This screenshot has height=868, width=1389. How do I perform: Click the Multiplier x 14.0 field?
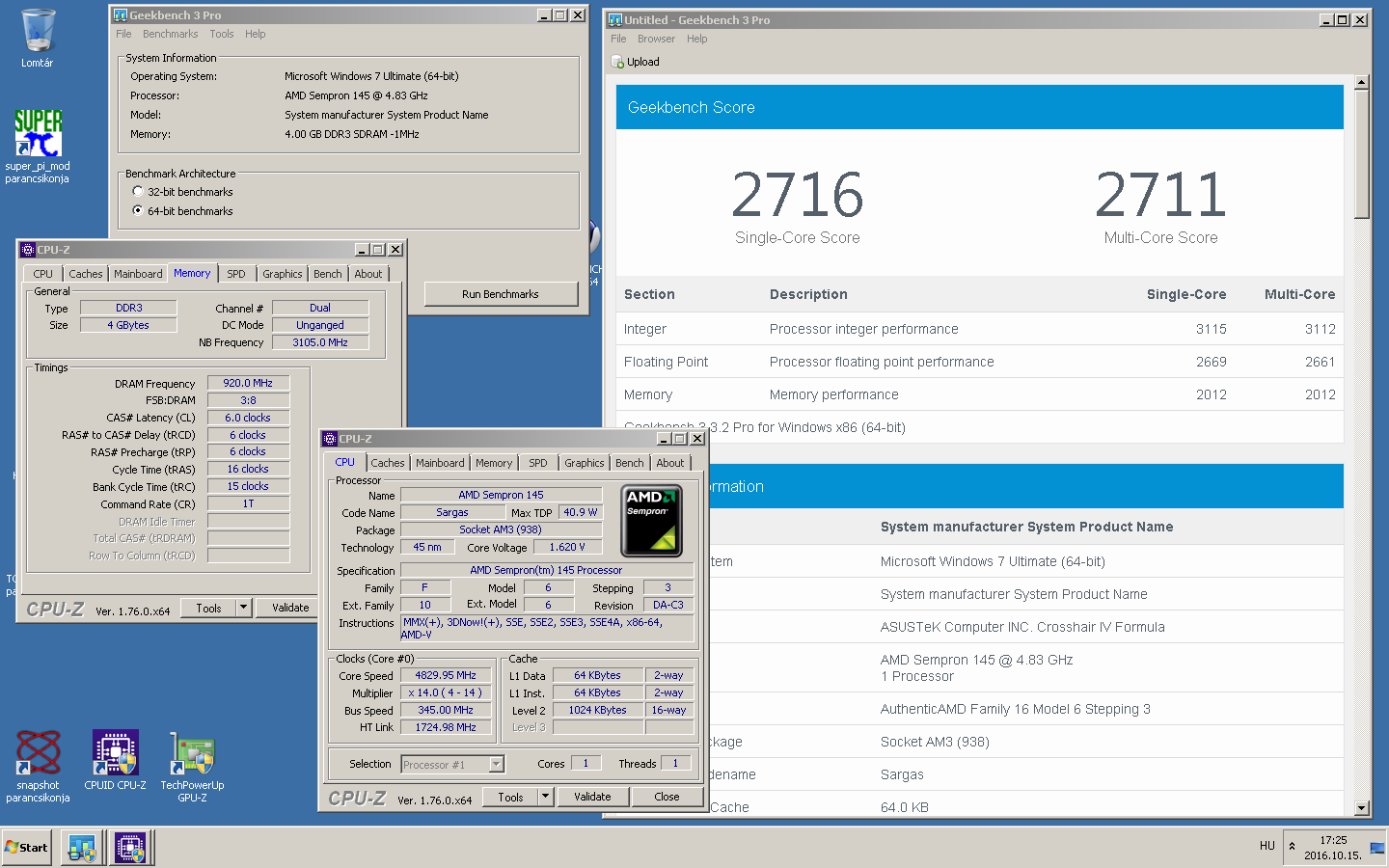tap(446, 692)
